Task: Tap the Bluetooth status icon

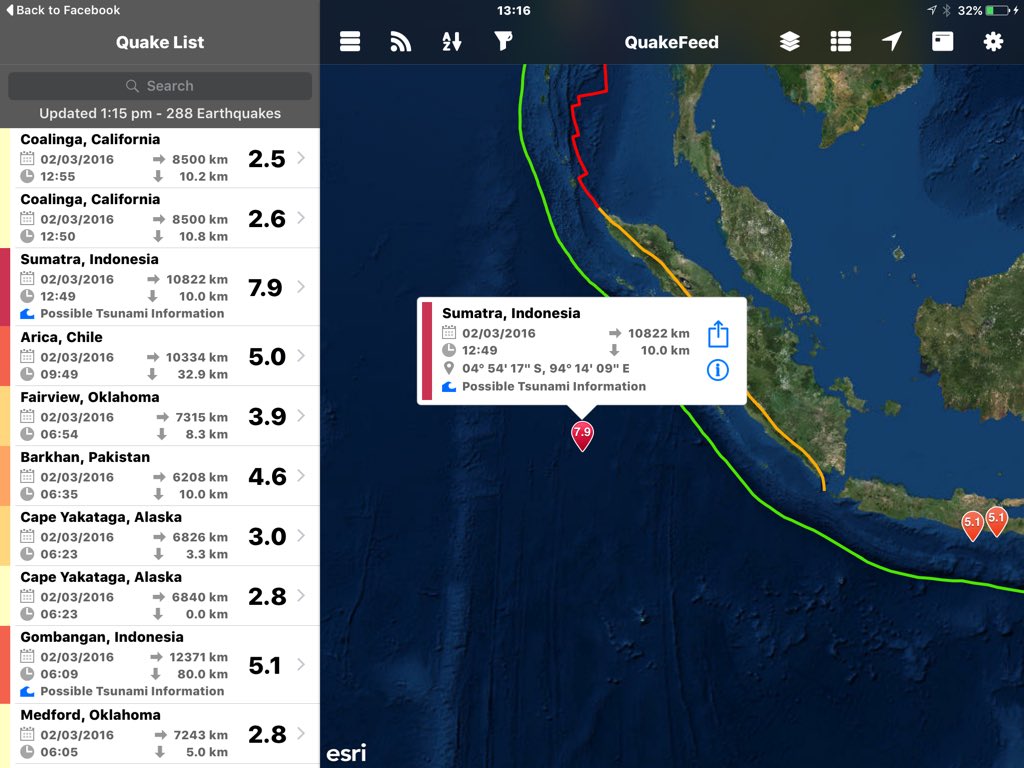Action: (x=947, y=10)
